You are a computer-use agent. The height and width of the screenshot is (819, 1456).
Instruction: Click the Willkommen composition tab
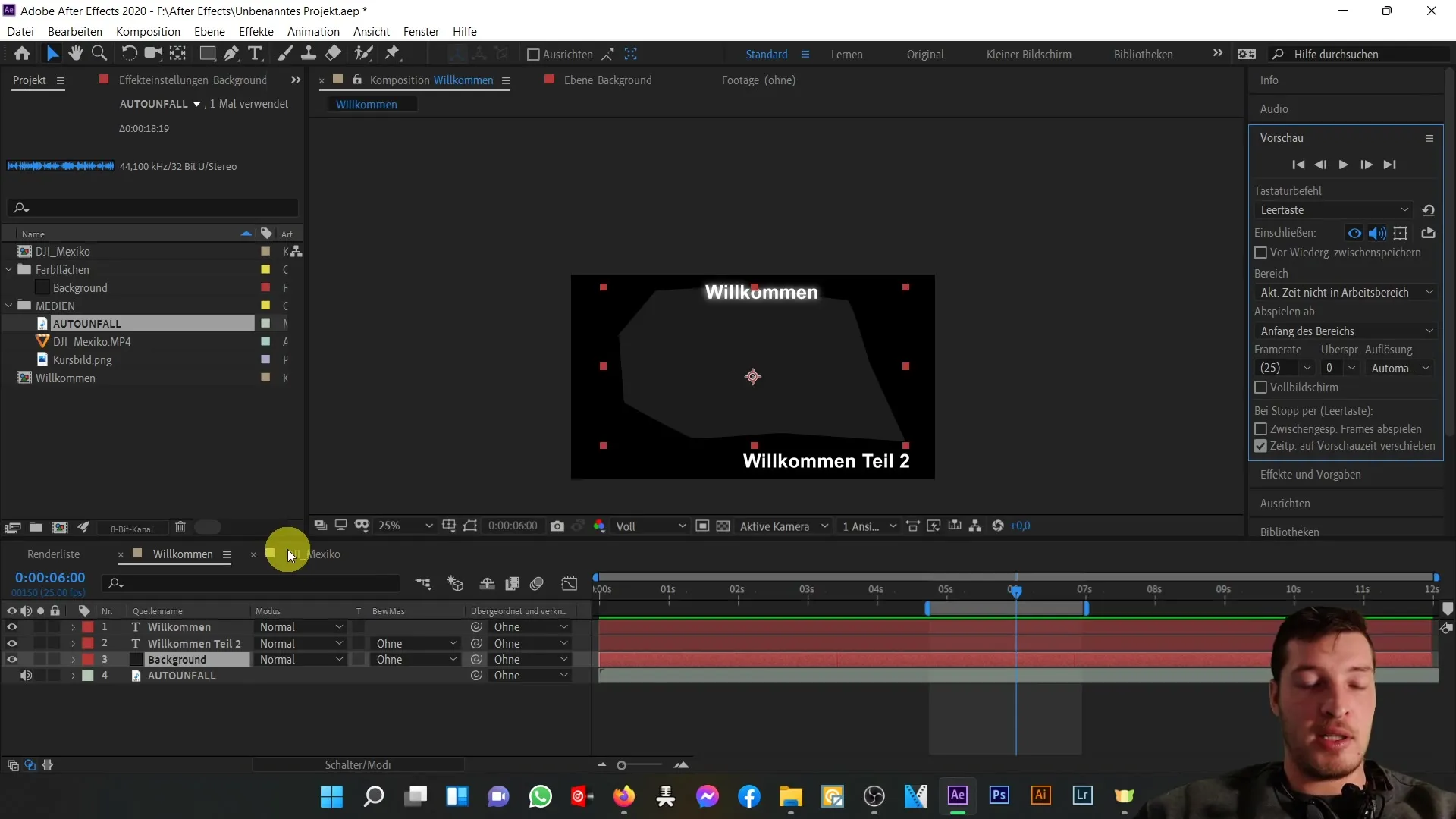coord(182,554)
